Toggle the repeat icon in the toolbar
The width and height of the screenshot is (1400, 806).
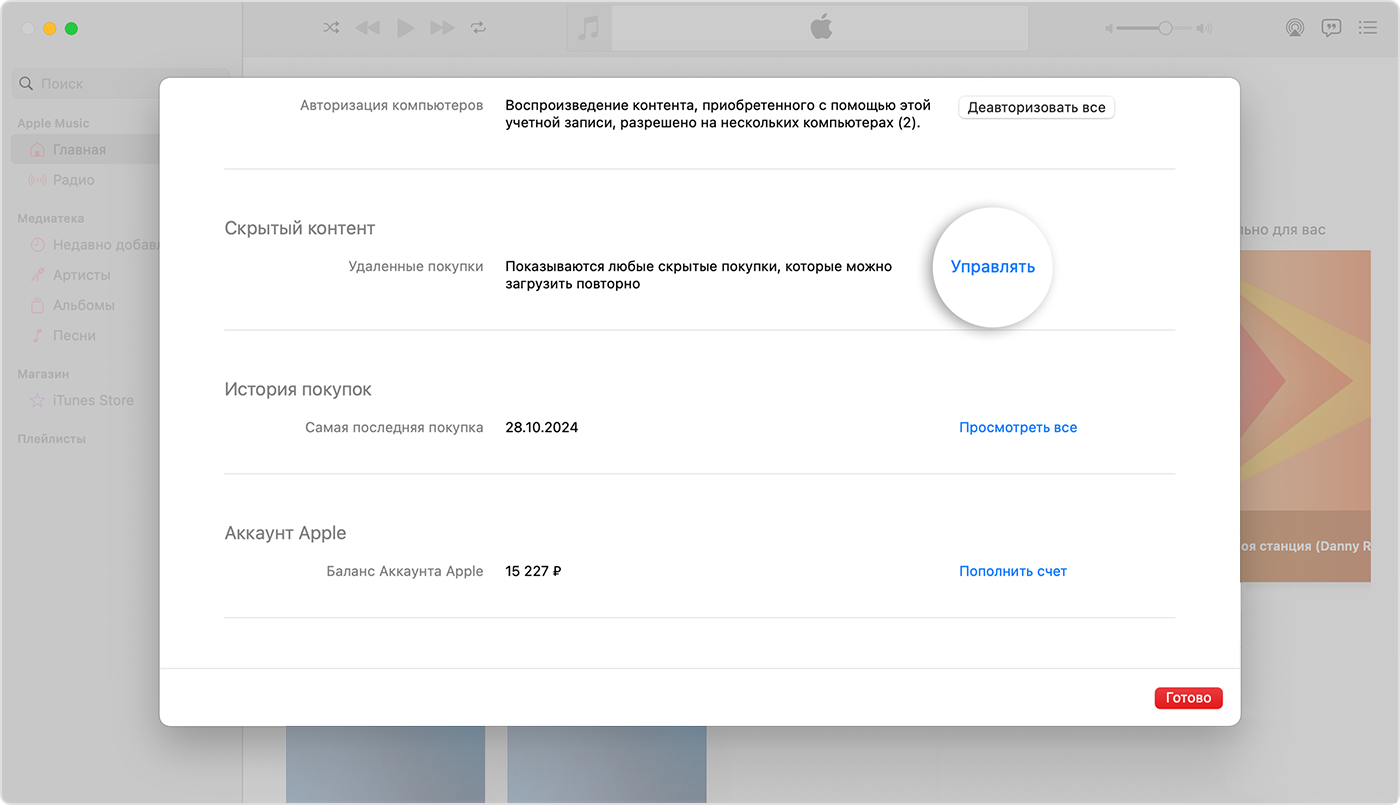pyautogui.click(x=478, y=28)
